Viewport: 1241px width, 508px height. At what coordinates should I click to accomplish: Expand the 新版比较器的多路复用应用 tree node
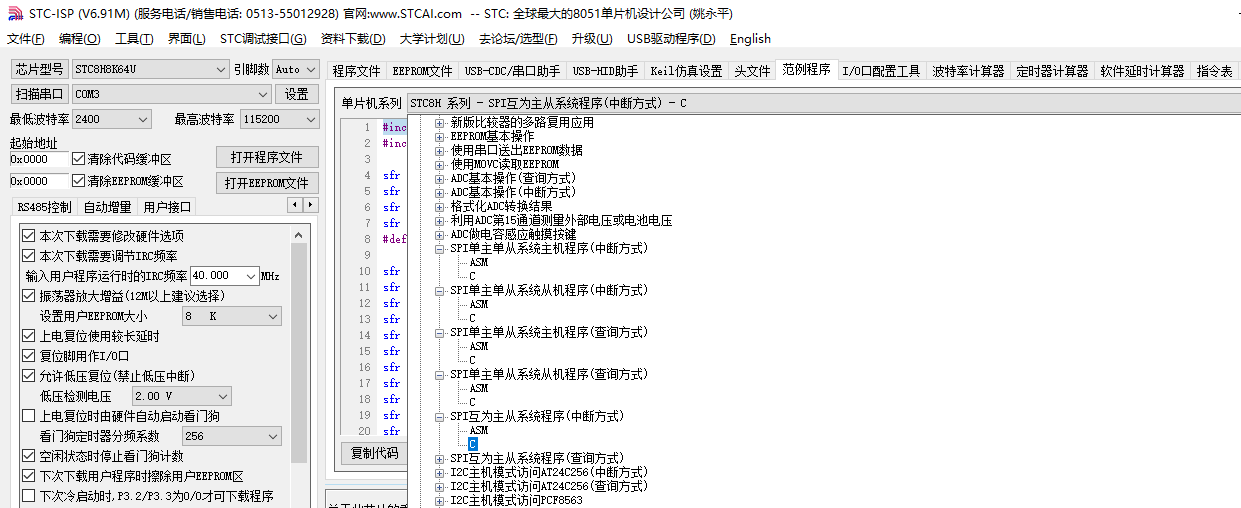click(x=440, y=122)
